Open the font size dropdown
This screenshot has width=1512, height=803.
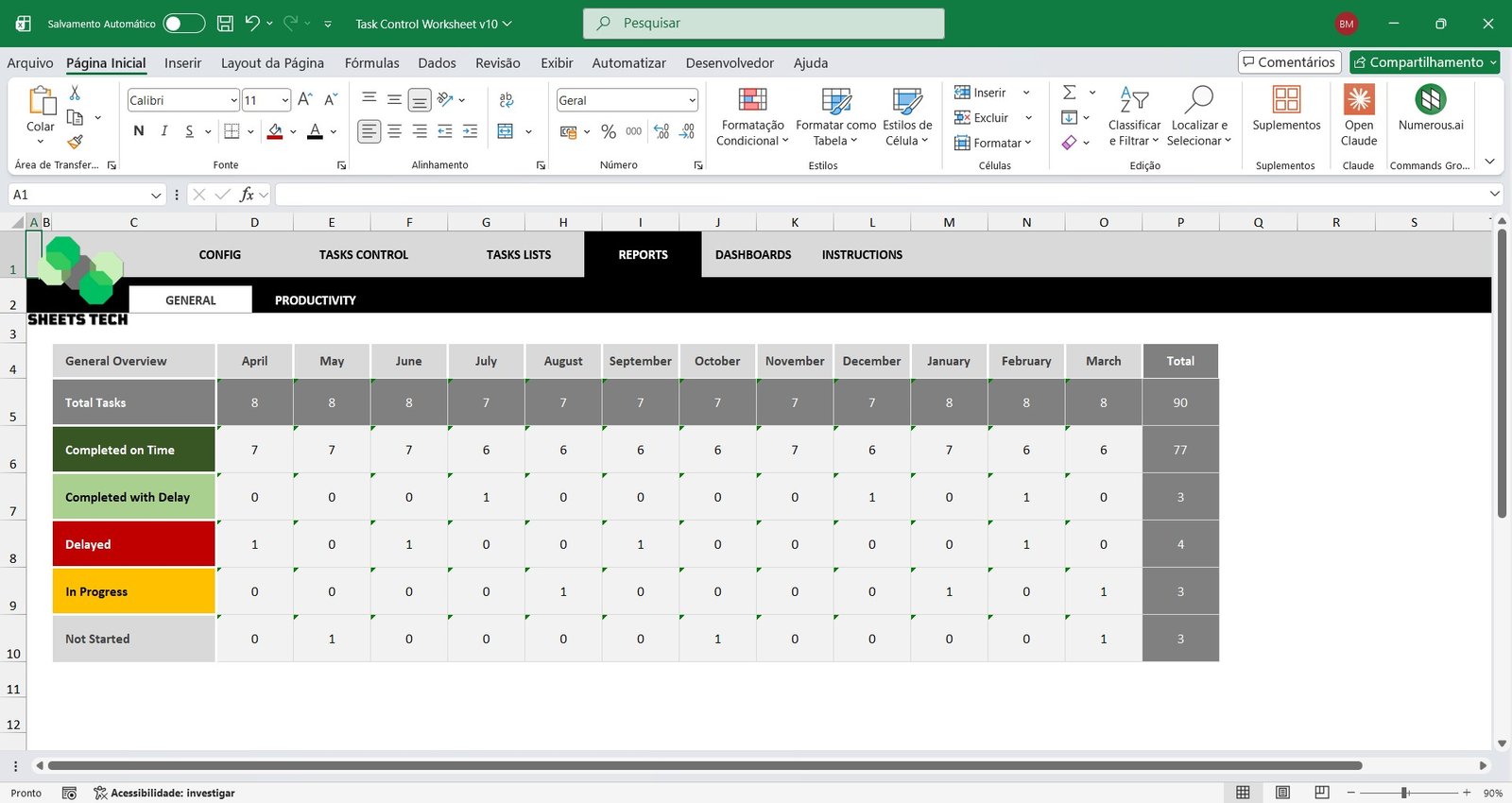(x=284, y=100)
